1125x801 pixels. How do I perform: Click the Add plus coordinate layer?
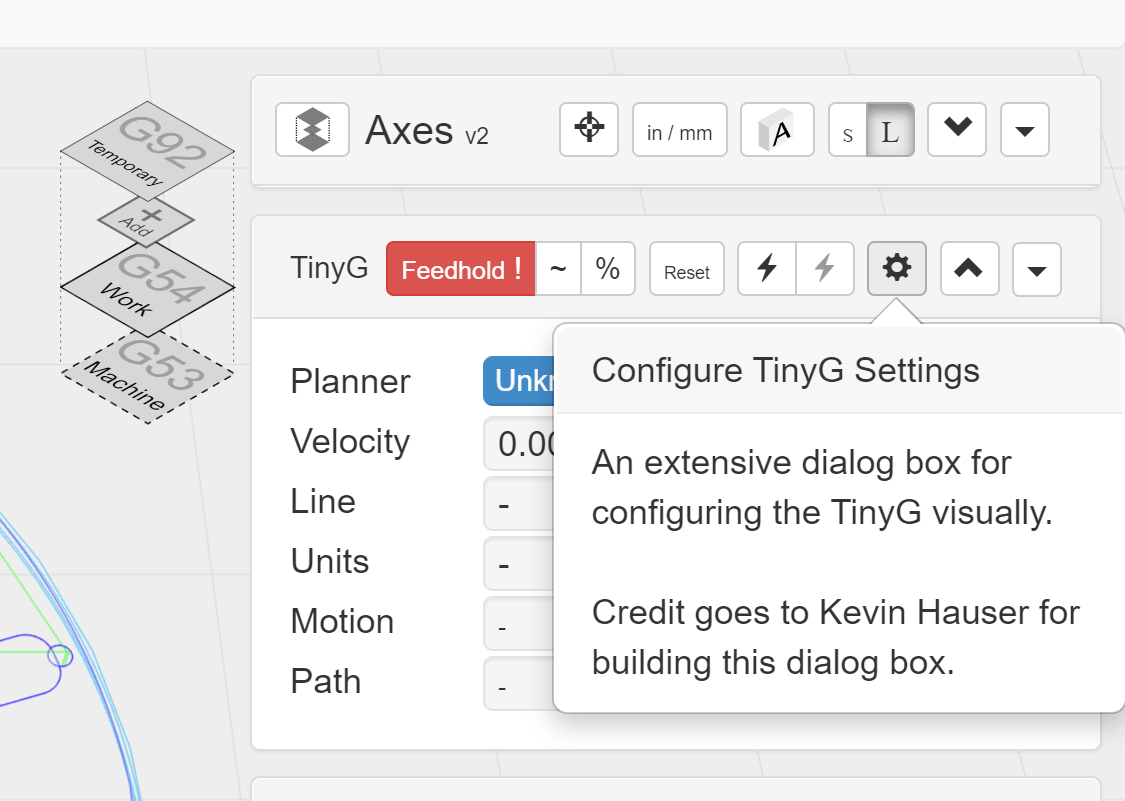pos(146,220)
